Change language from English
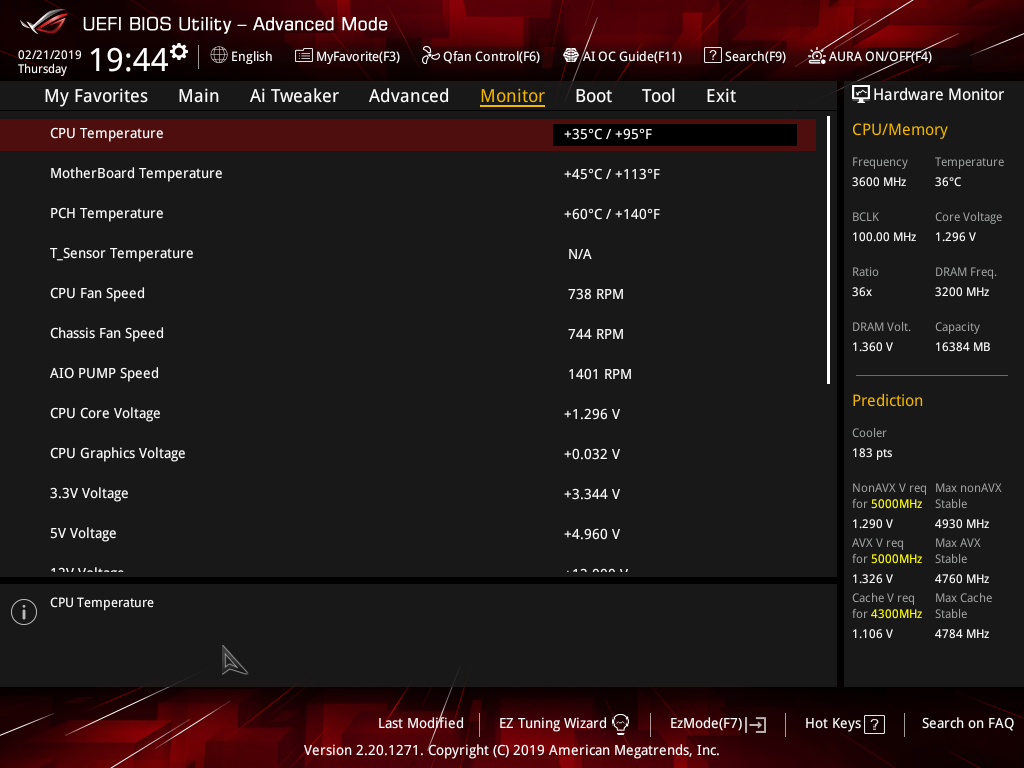Viewport: 1024px width, 768px height. click(x=242, y=56)
